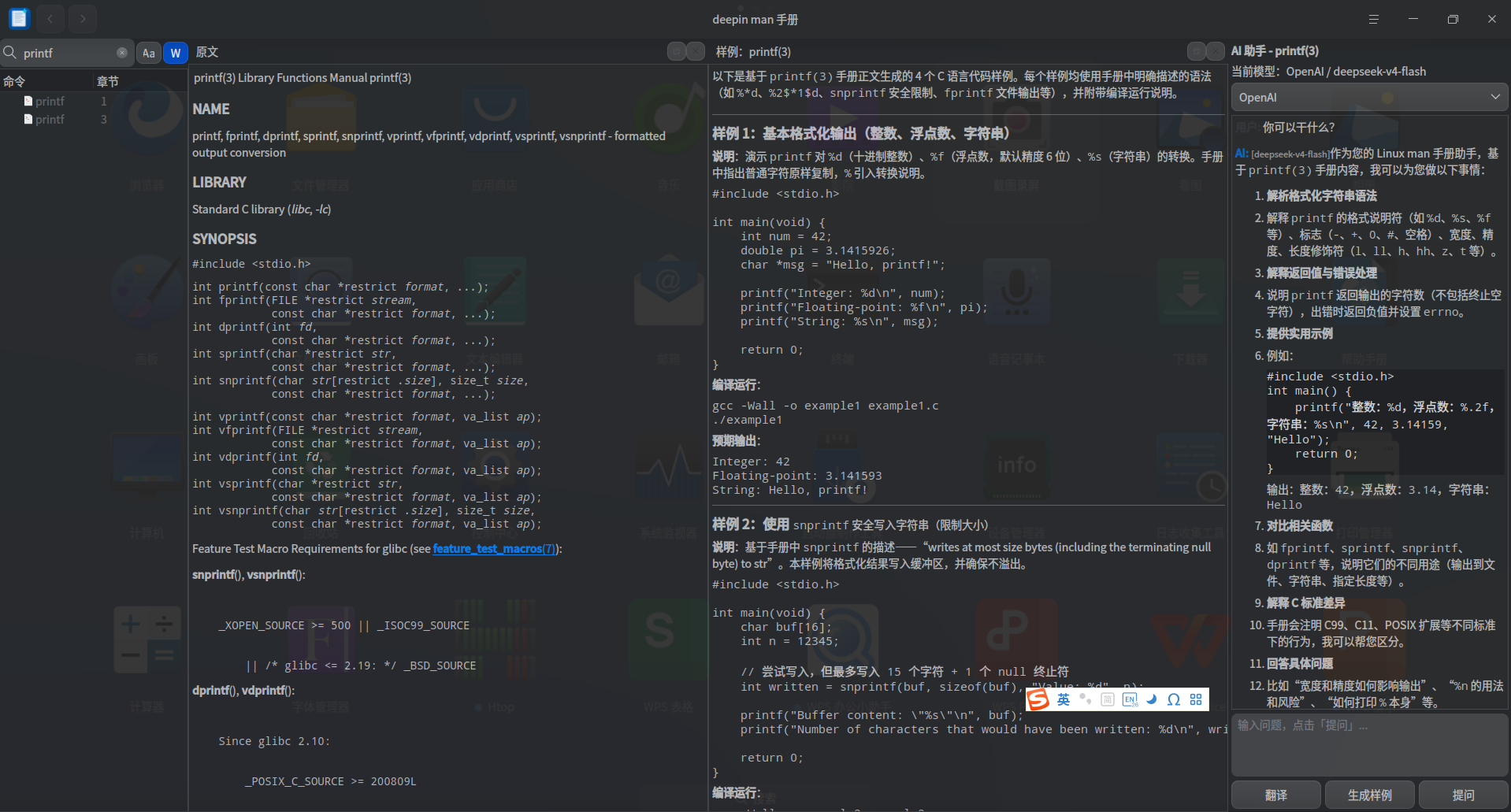
Task: Go forward with the right arrow button
Action: tap(83, 18)
